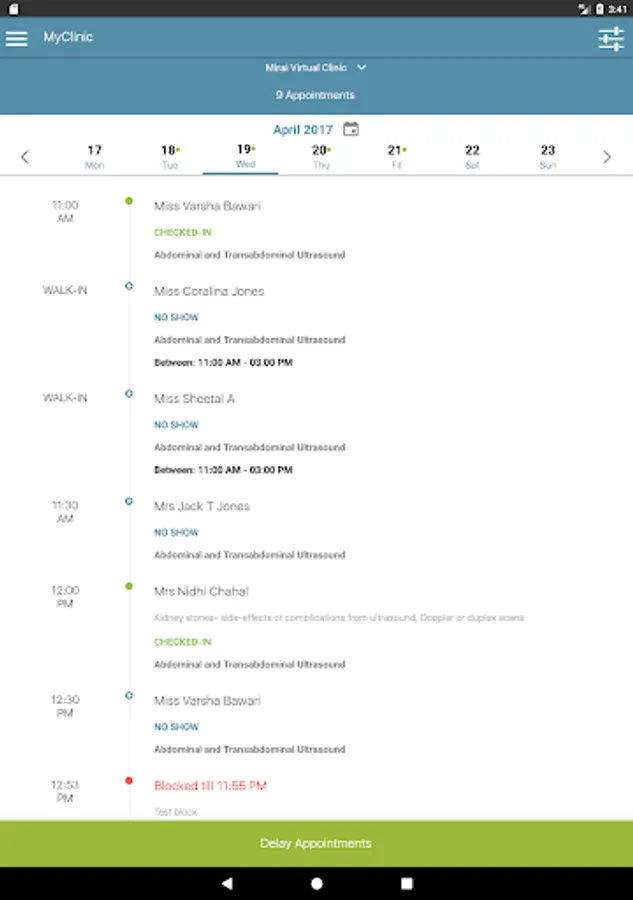Go to next week arrow
Screen dimensions: 633x900
tap(606, 157)
